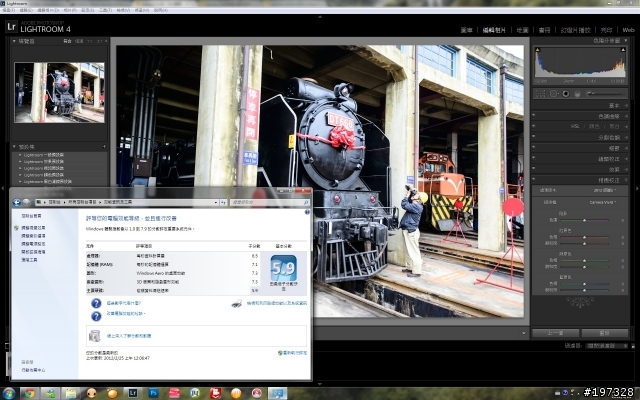Open the file explorer folder taskbar icon
This screenshot has height=400, width=640.
[x=71, y=393]
